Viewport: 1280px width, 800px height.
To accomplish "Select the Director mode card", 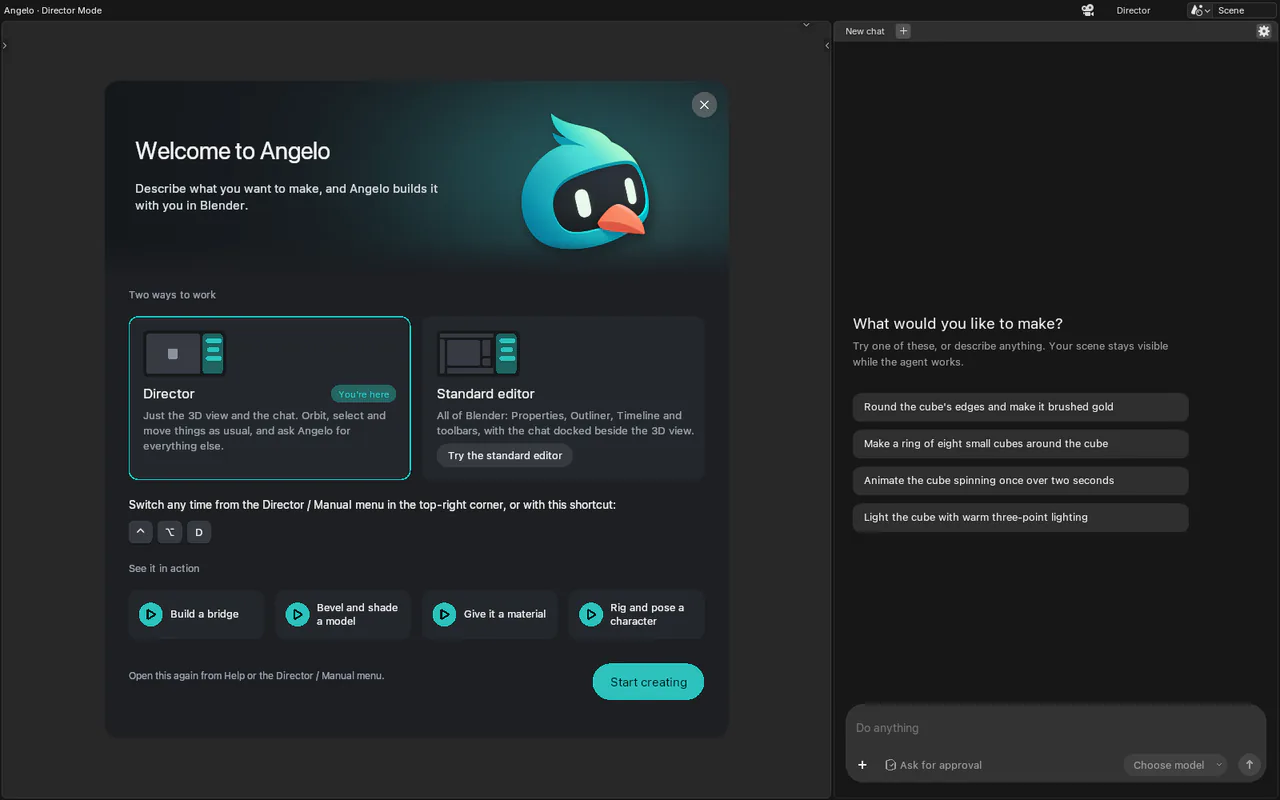I will click(269, 398).
